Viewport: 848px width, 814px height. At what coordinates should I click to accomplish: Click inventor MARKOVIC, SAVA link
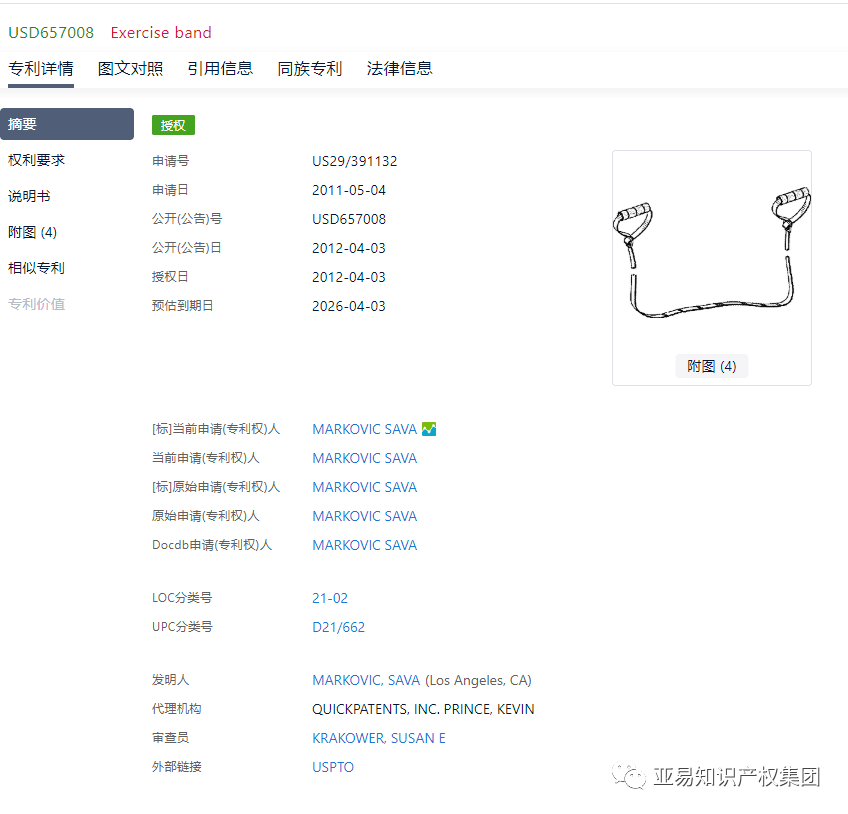coord(366,680)
